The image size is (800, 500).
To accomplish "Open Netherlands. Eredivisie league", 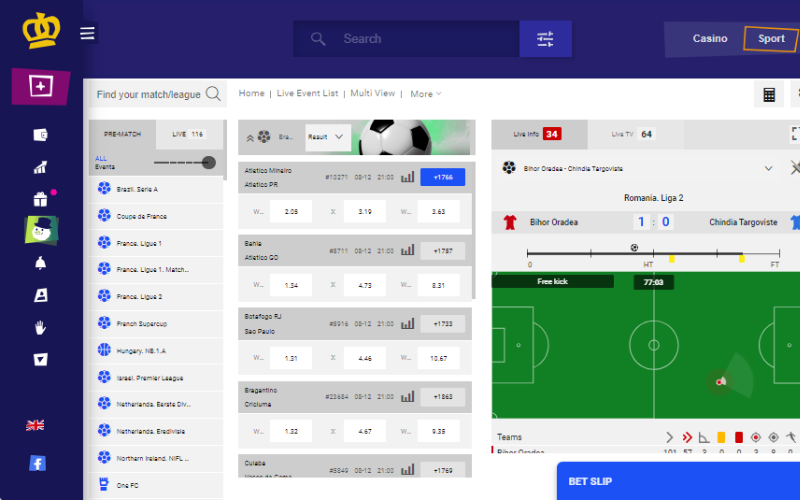I will [x=156, y=431].
